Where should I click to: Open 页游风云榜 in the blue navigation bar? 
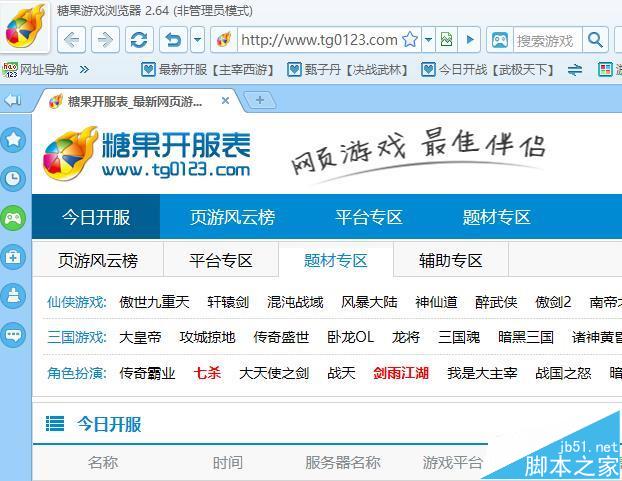232,217
